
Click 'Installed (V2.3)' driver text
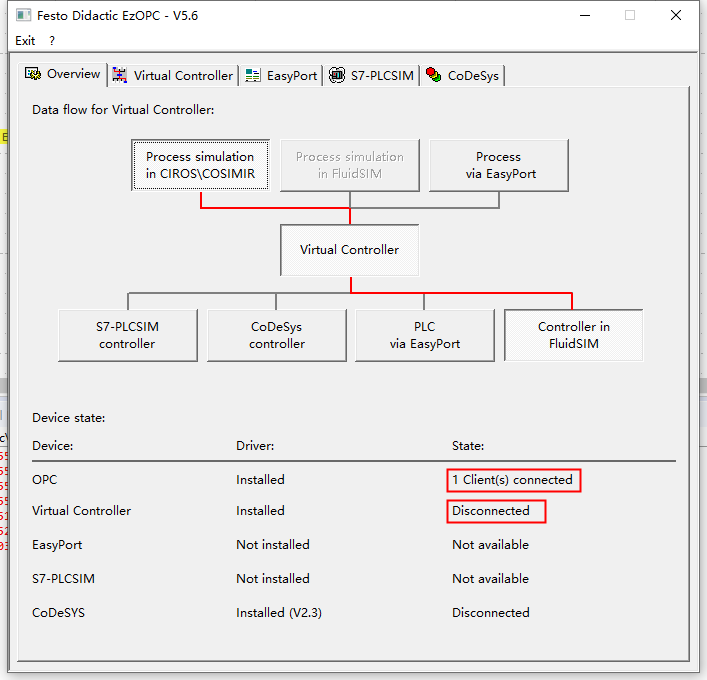[279, 613]
